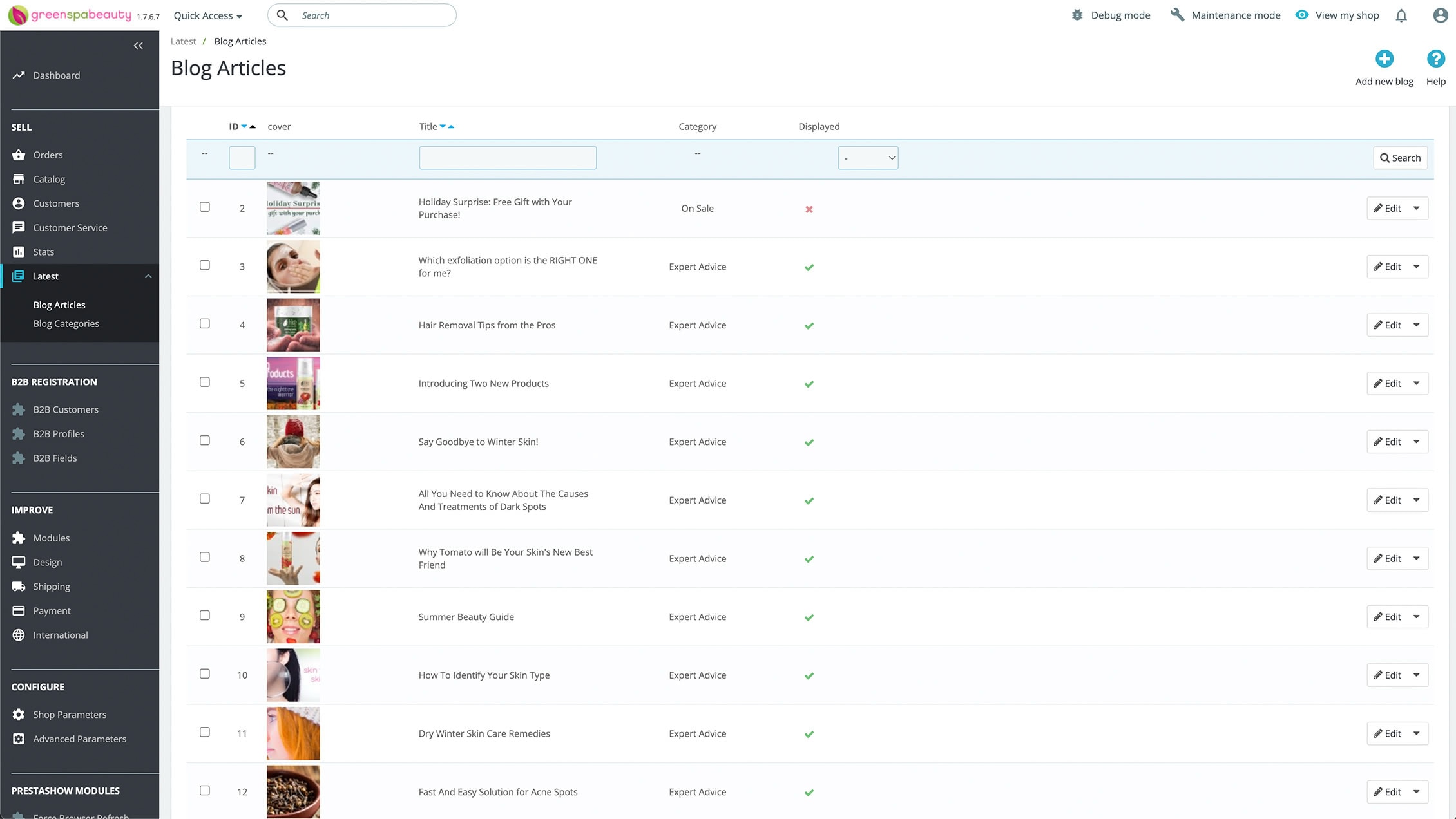1456x819 pixels.
Task: Tick the checkbox for article ID 3
Action: click(x=205, y=265)
